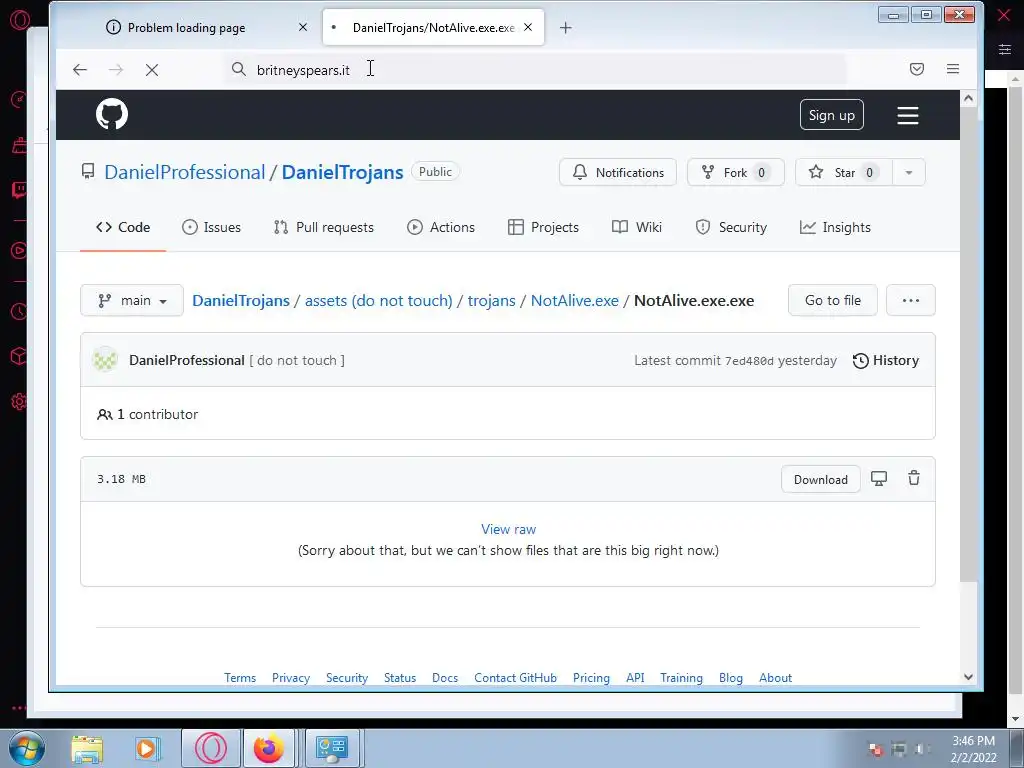
Task: Click the Sign up button
Action: click(831, 115)
